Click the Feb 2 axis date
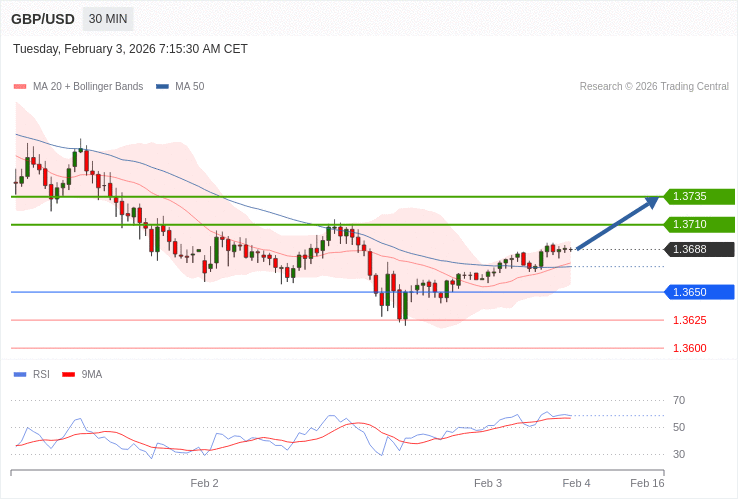 pyautogui.click(x=204, y=484)
